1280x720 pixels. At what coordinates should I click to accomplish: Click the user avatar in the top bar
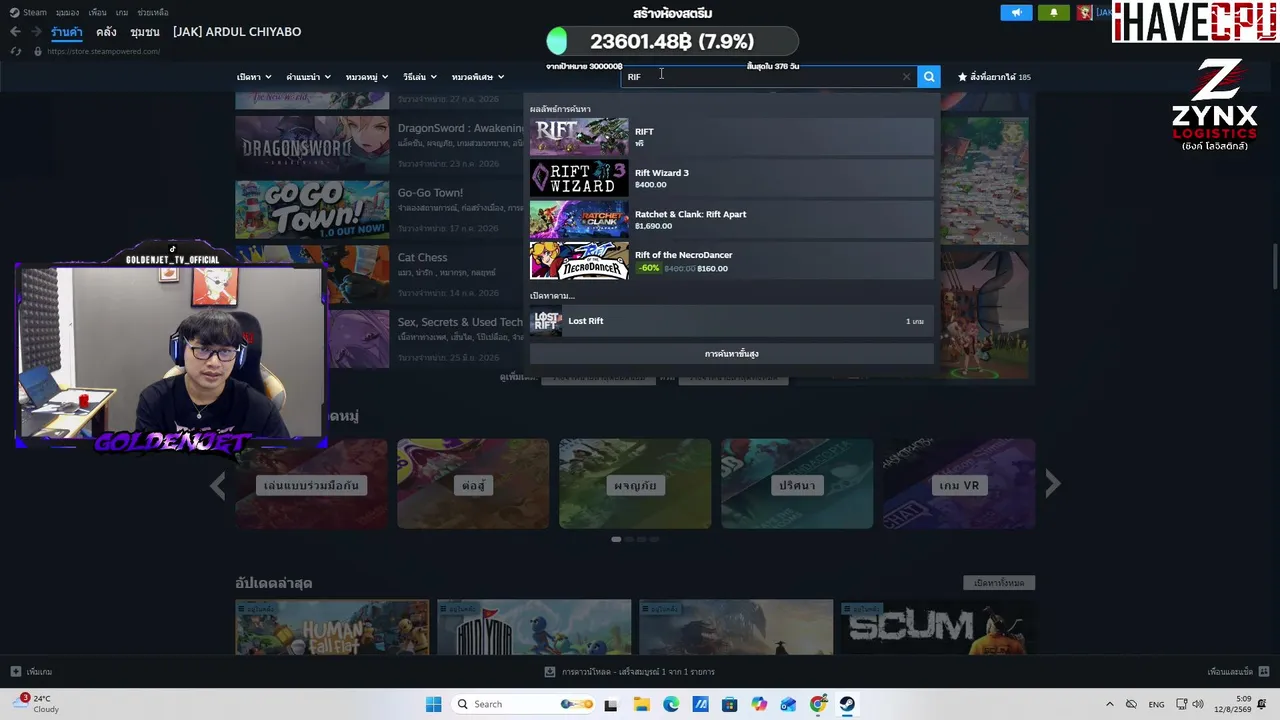(x=1084, y=12)
